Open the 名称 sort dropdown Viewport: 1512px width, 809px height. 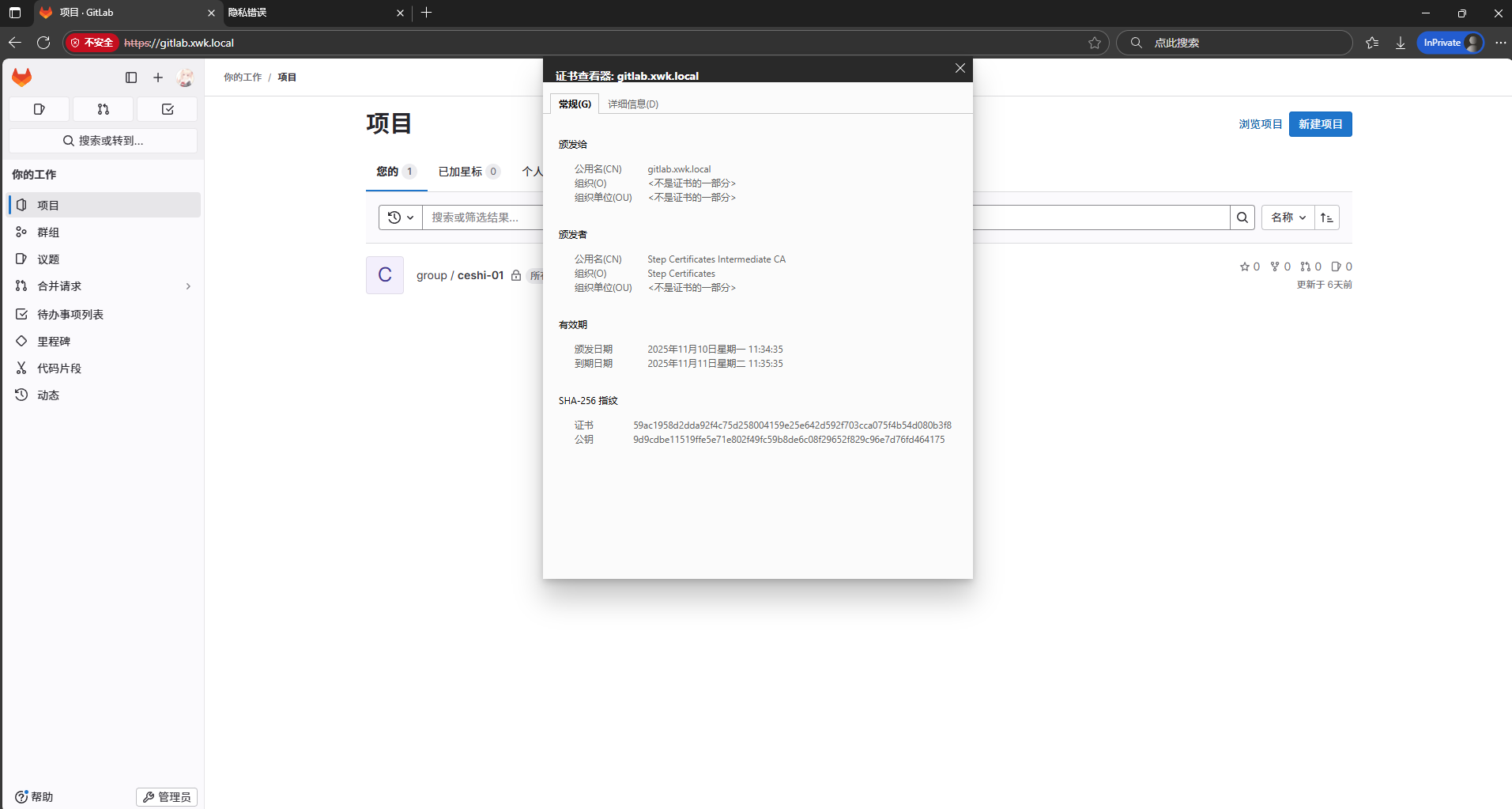coord(1287,217)
